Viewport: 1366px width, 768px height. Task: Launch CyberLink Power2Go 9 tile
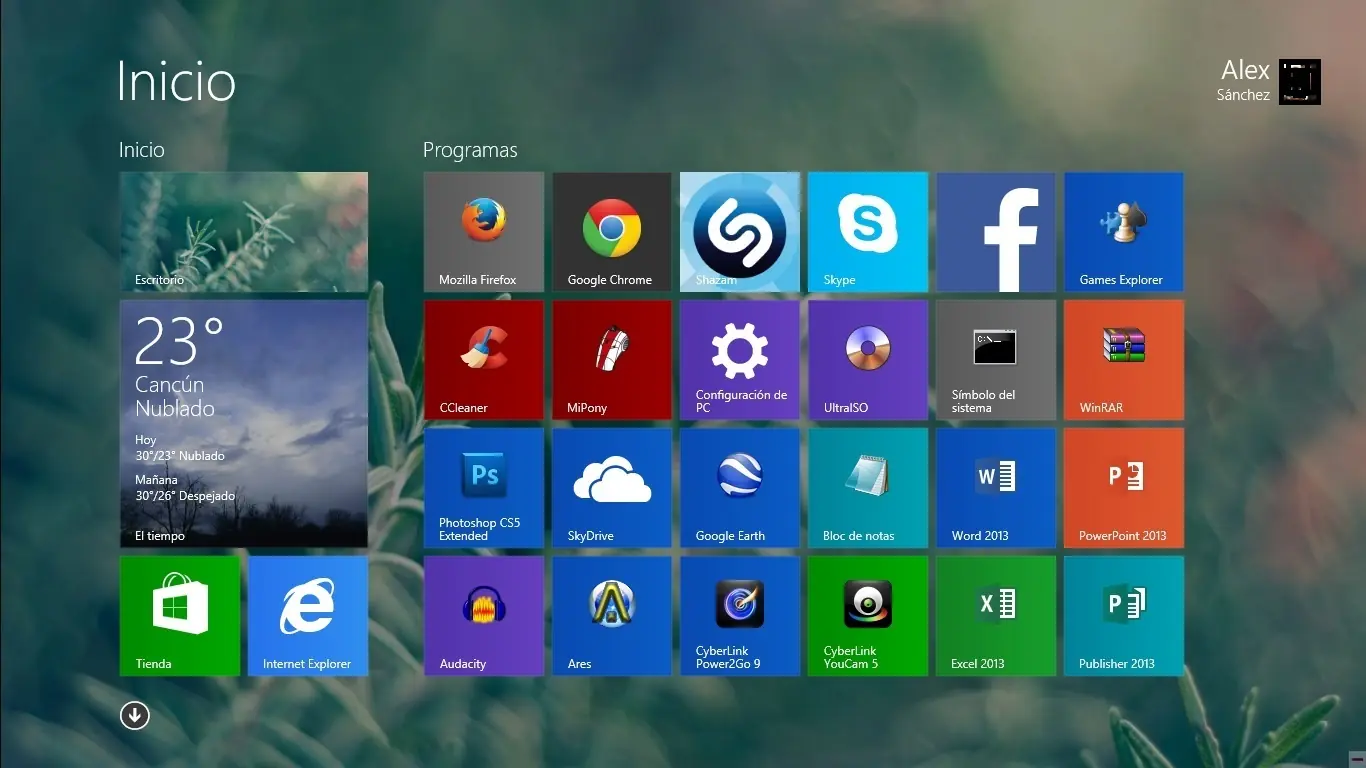740,616
